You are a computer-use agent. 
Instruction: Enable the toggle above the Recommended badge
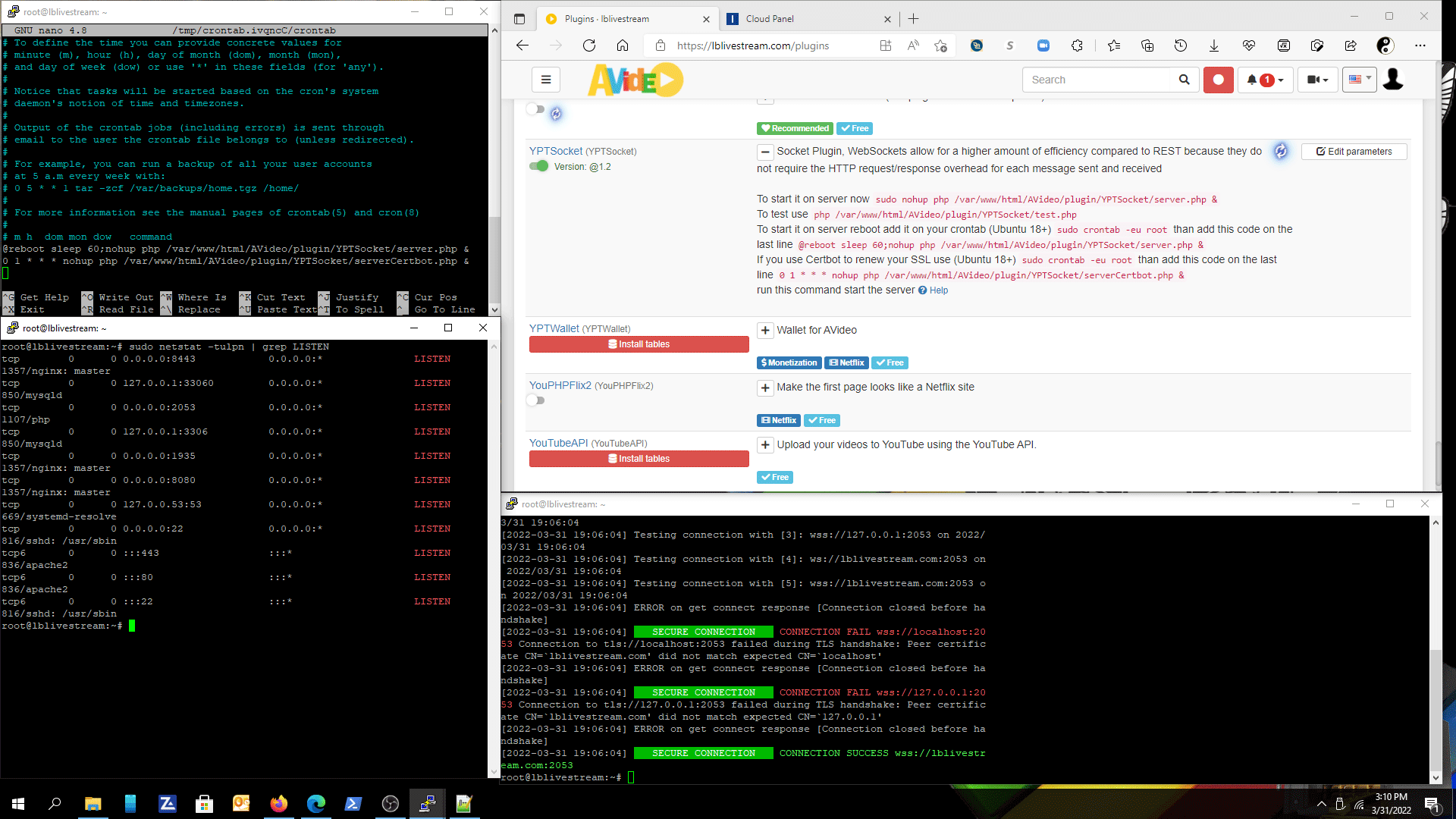(x=534, y=109)
